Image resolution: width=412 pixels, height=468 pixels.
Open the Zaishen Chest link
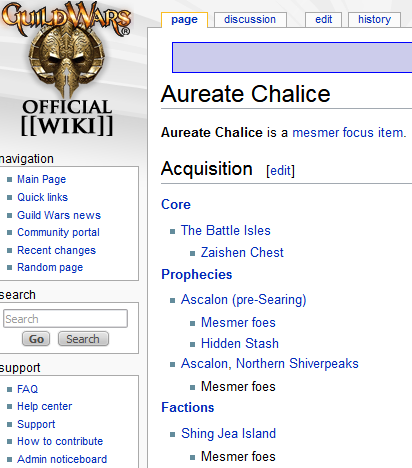[242, 253]
